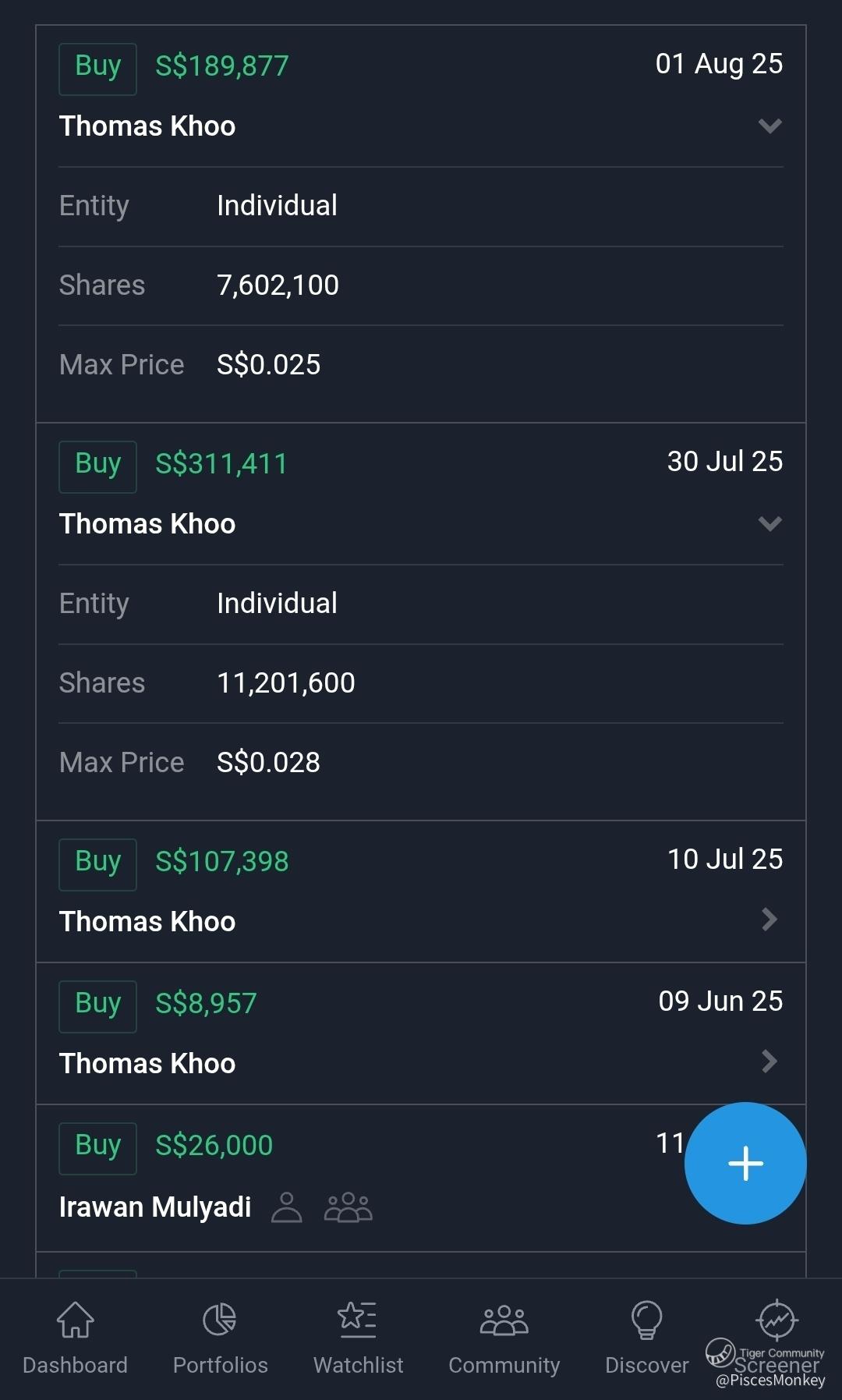The height and width of the screenshot is (1400, 842).
Task: Open the Screener target icon
Action: tap(777, 1320)
